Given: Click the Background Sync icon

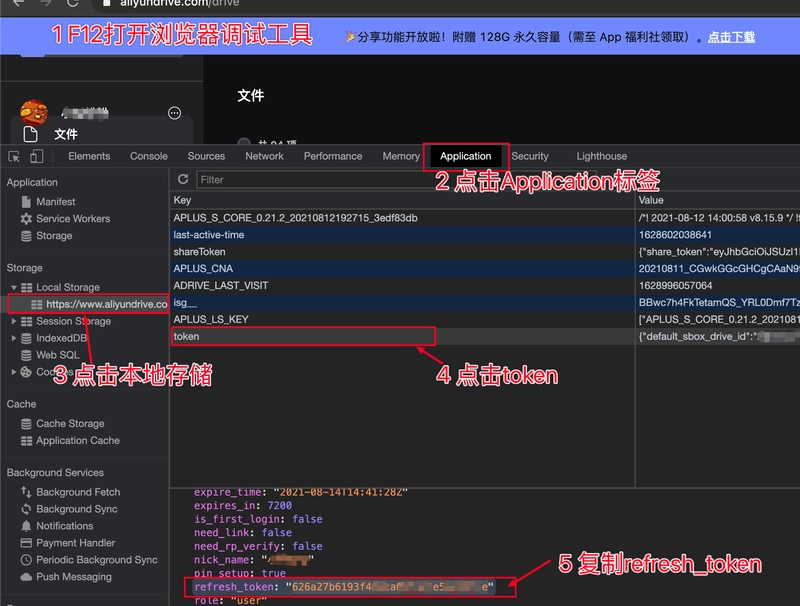Looking at the screenshot, I should 26,509.
